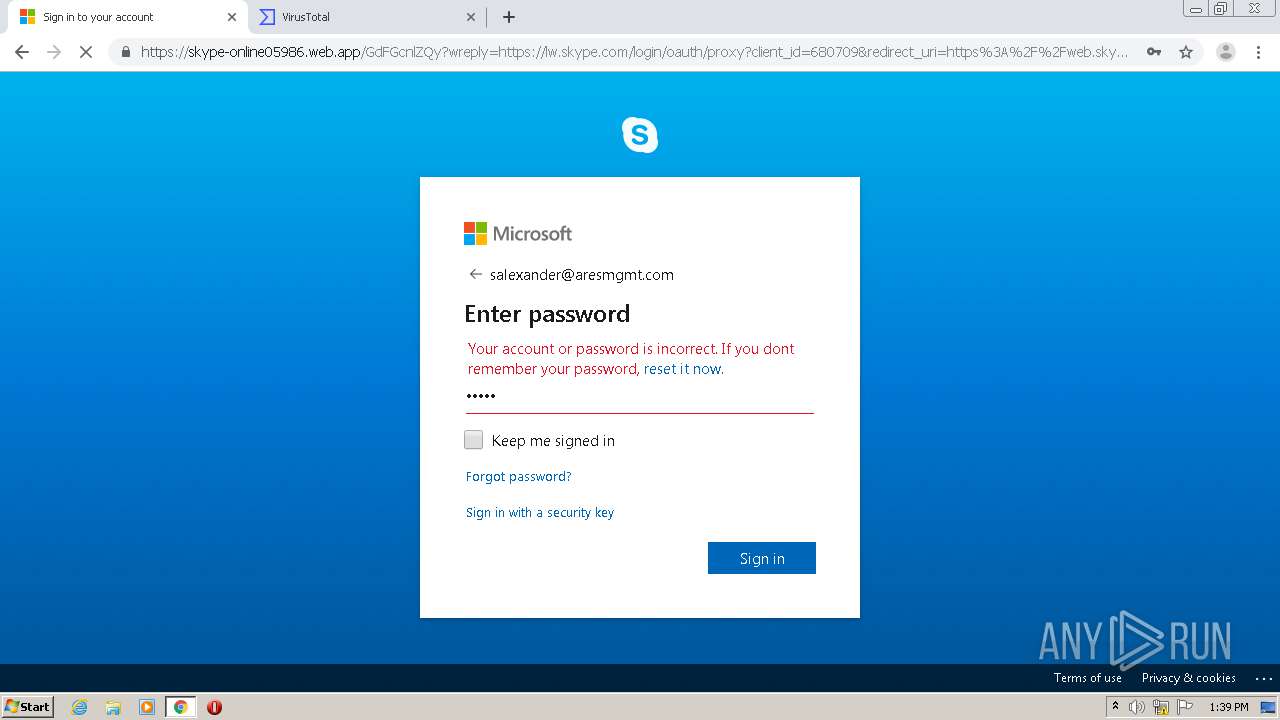Click the reset it now link
Screen dimensions: 1280x720
(682, 369)
